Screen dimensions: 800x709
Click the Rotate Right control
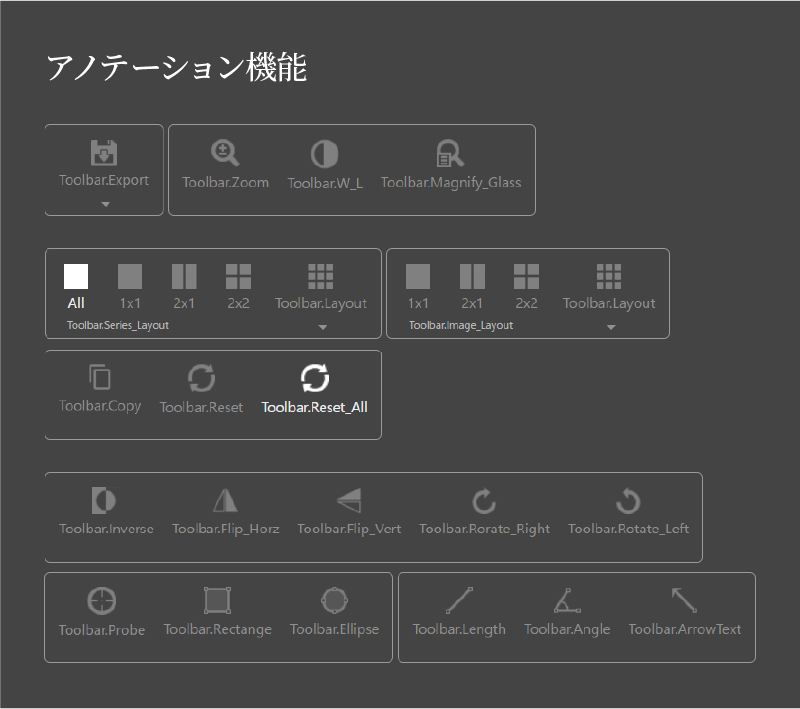pos(484,510)
